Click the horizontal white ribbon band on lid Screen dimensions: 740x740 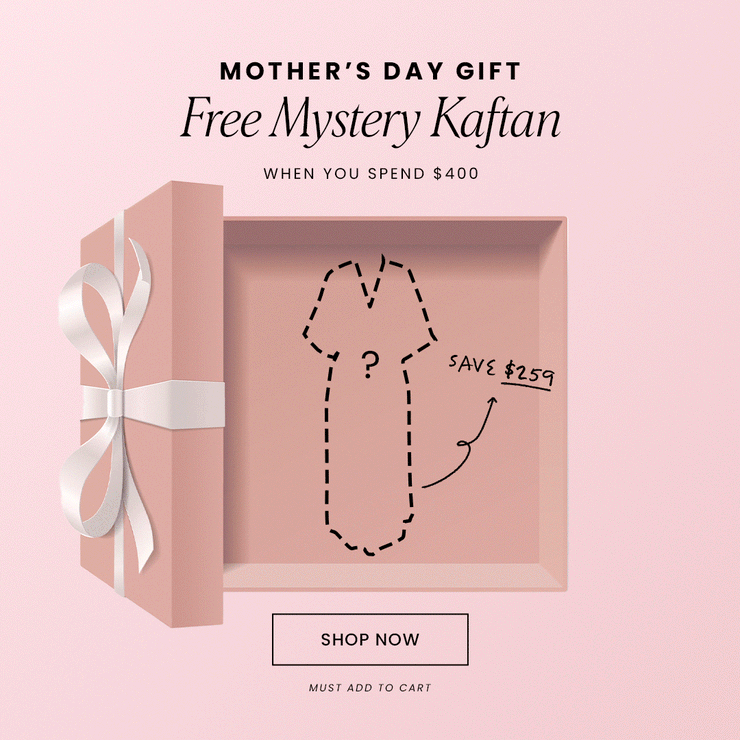click(x=153, y=404)
